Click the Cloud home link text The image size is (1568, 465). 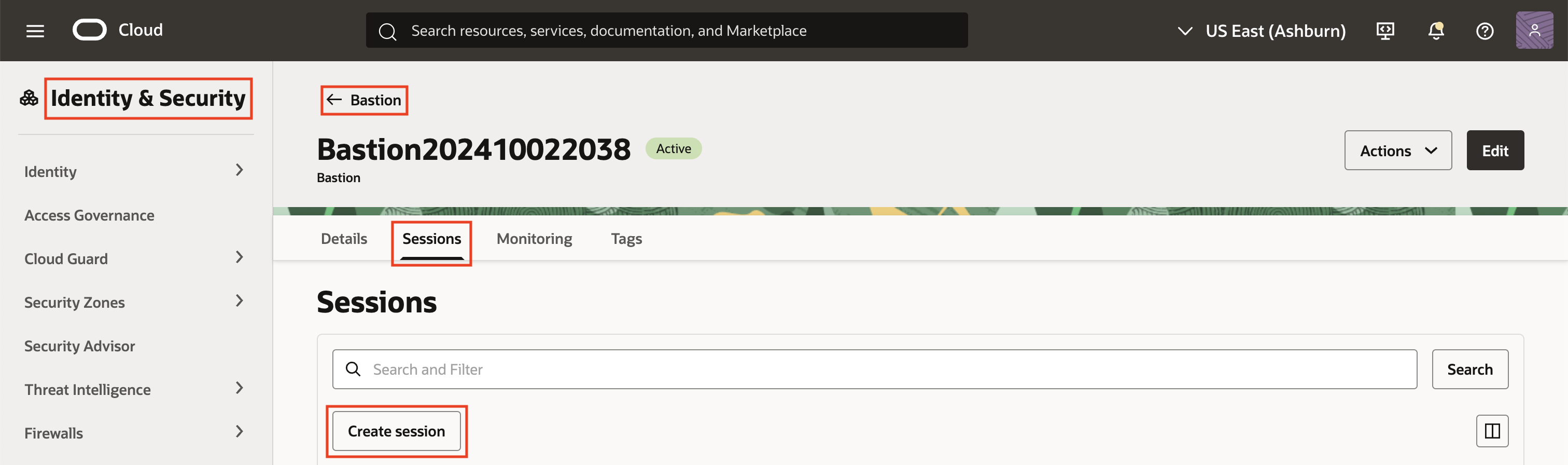tap(141, 30)
